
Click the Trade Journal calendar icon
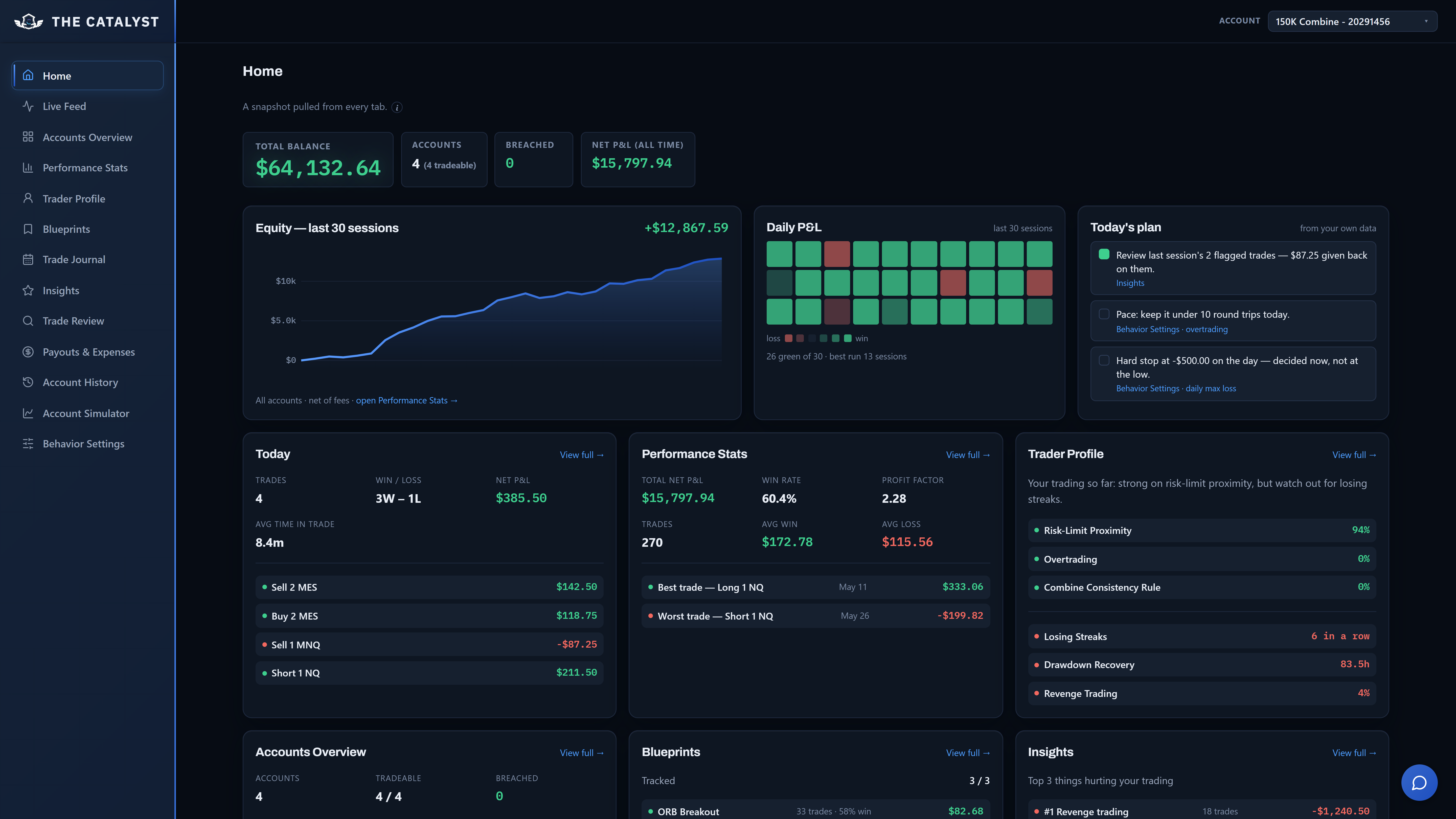[28, 259]
